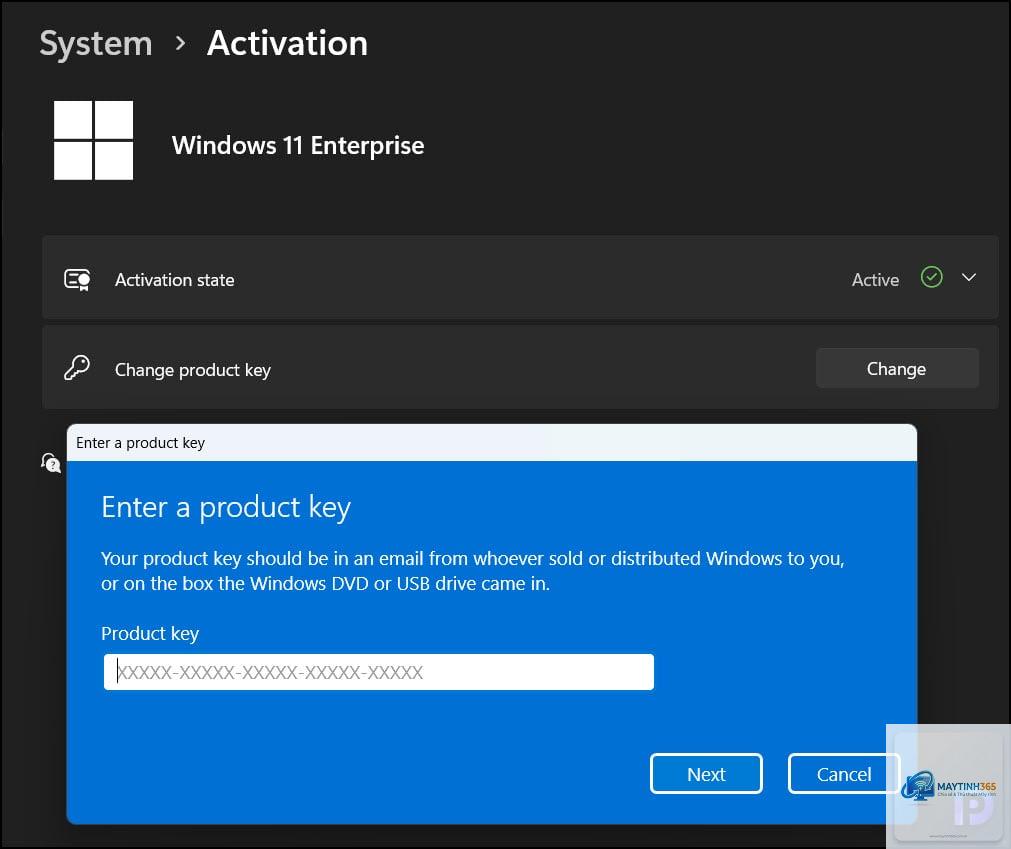Viewport: 1011px width, 849px height.
Task: Click the Activation state certificate icon
Action: pyautogui.click(x=77, y=280)
